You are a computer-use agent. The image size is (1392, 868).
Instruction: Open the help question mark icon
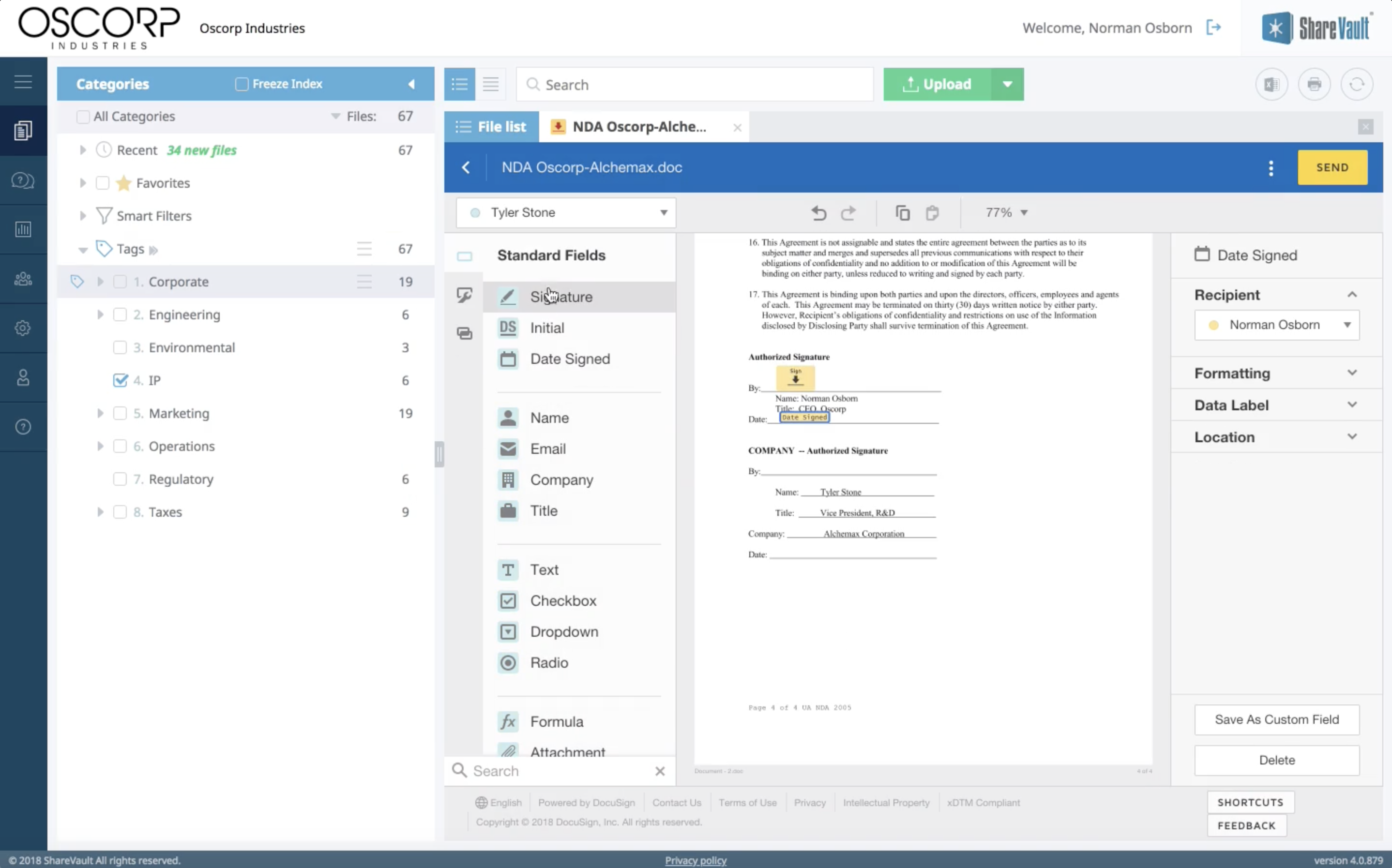[x=23, y=427]
